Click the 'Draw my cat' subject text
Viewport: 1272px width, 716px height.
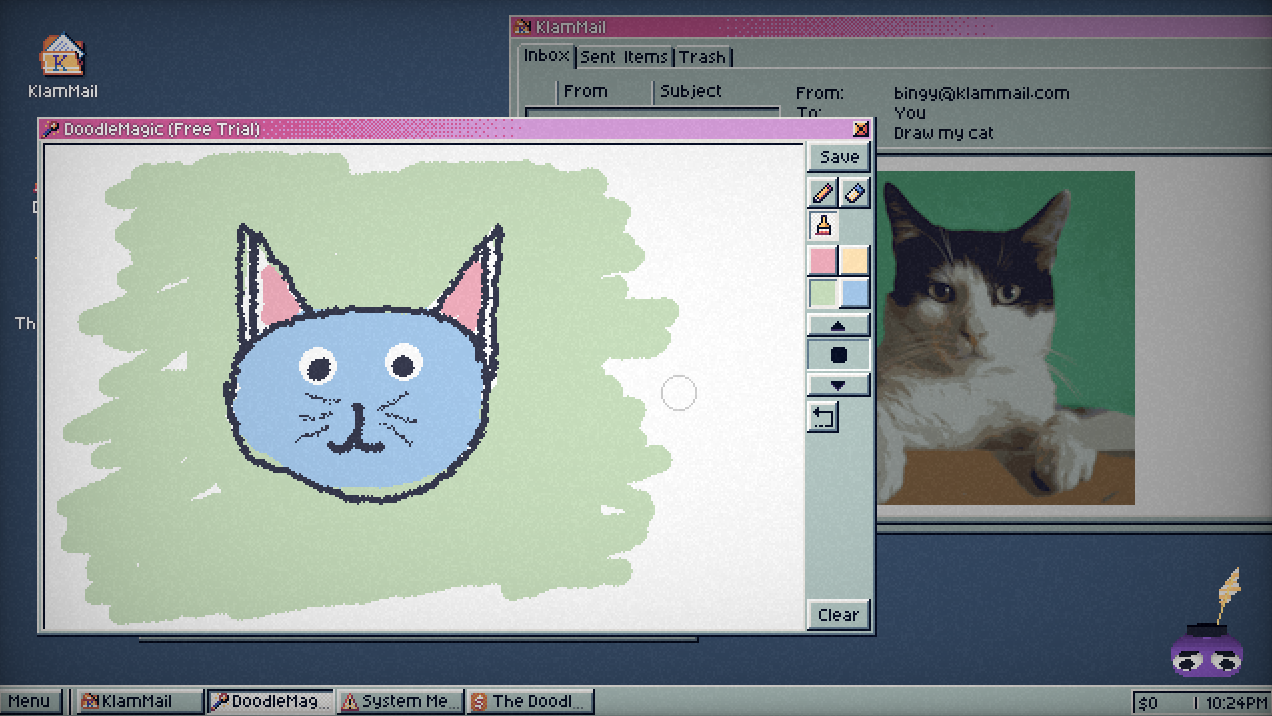tap(944, 133)
